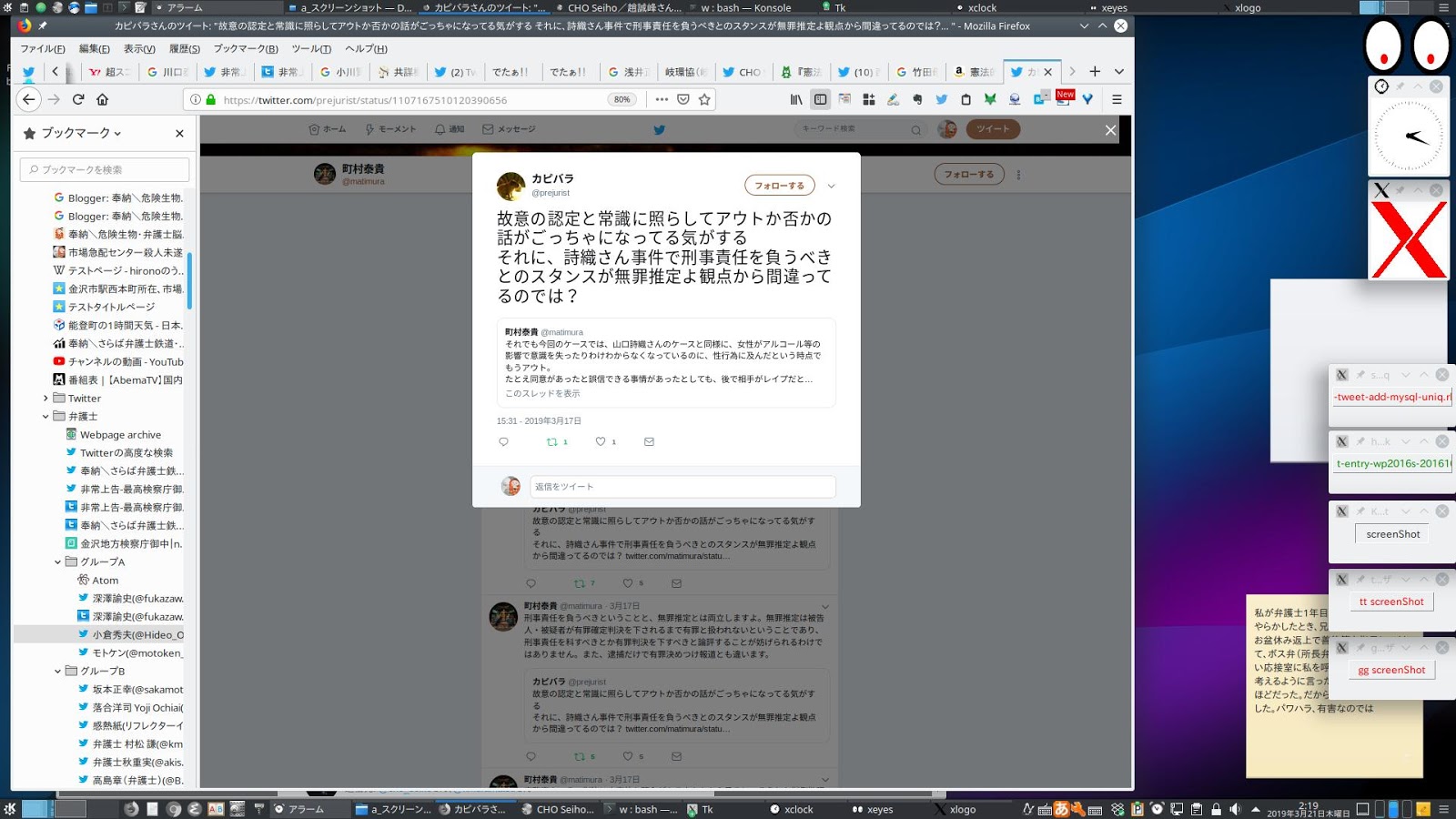Click フォローする button in tweet dialog

point(779,186)
